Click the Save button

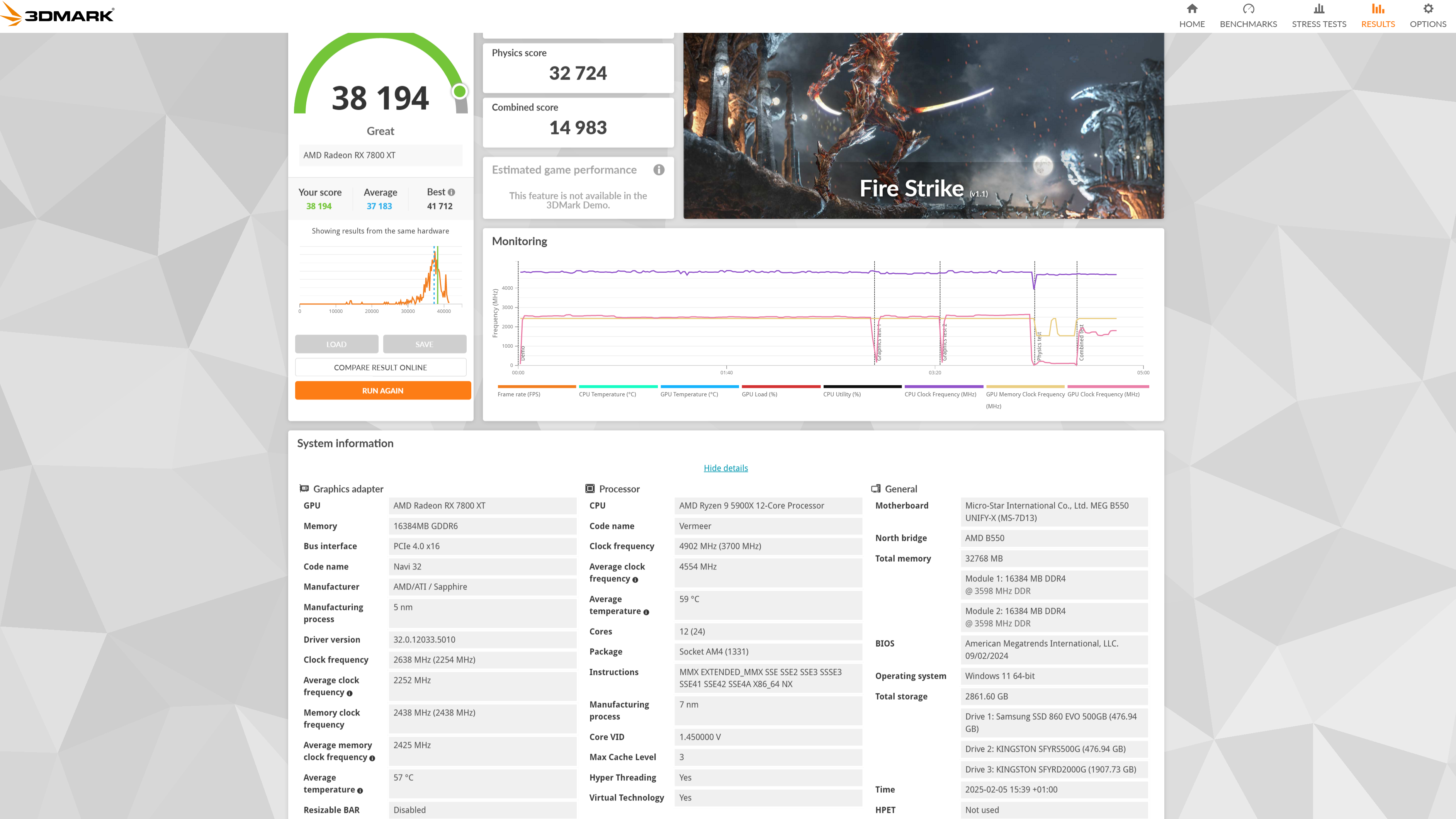click(425, 344)
